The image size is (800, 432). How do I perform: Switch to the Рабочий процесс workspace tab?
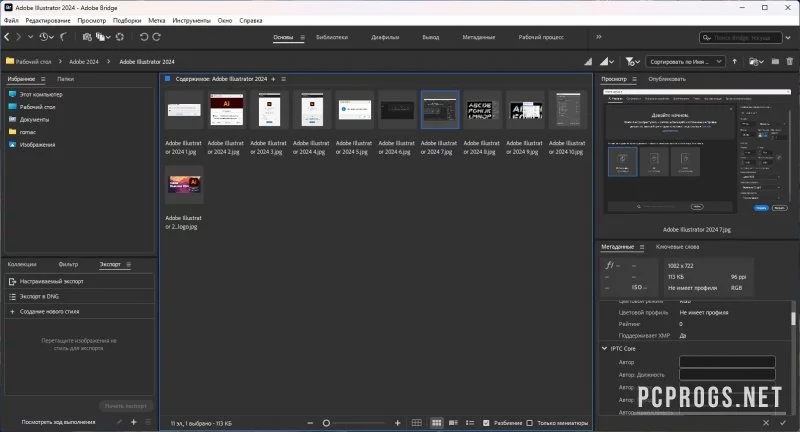[541, 37]
